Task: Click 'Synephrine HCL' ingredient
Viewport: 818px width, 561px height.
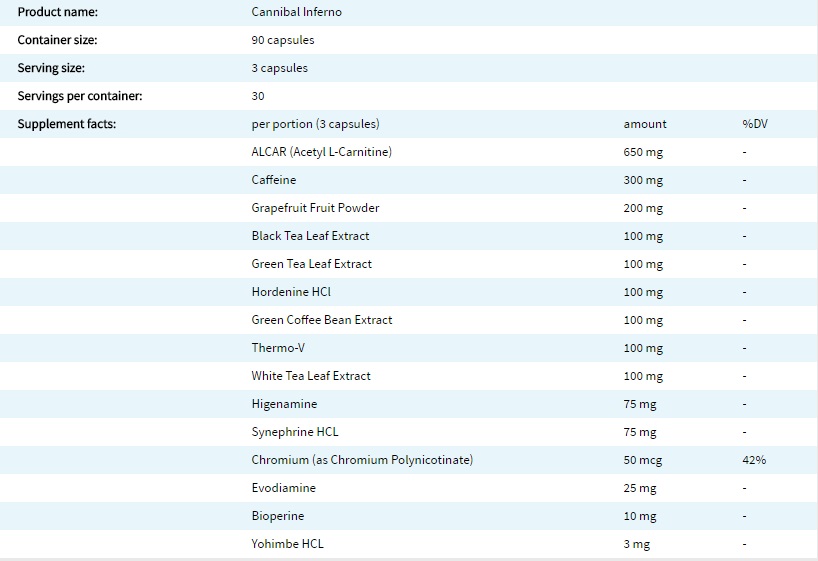Action: (x=295, y=433)
